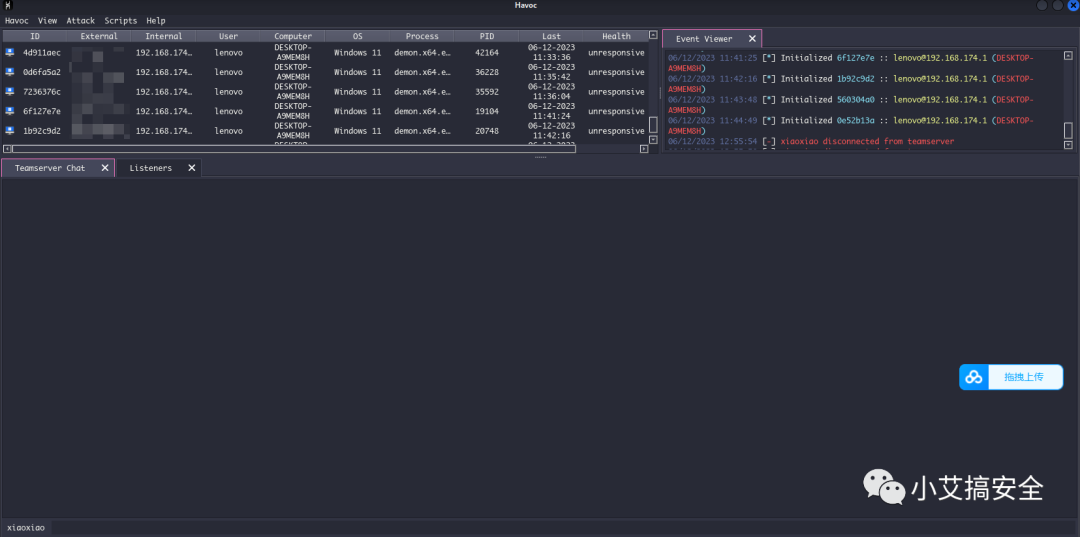Click the 11:42:16 Initialized 1b92c9d2 log entry
The width and height of the screenshot is (1080, 537).
point(851,84)
